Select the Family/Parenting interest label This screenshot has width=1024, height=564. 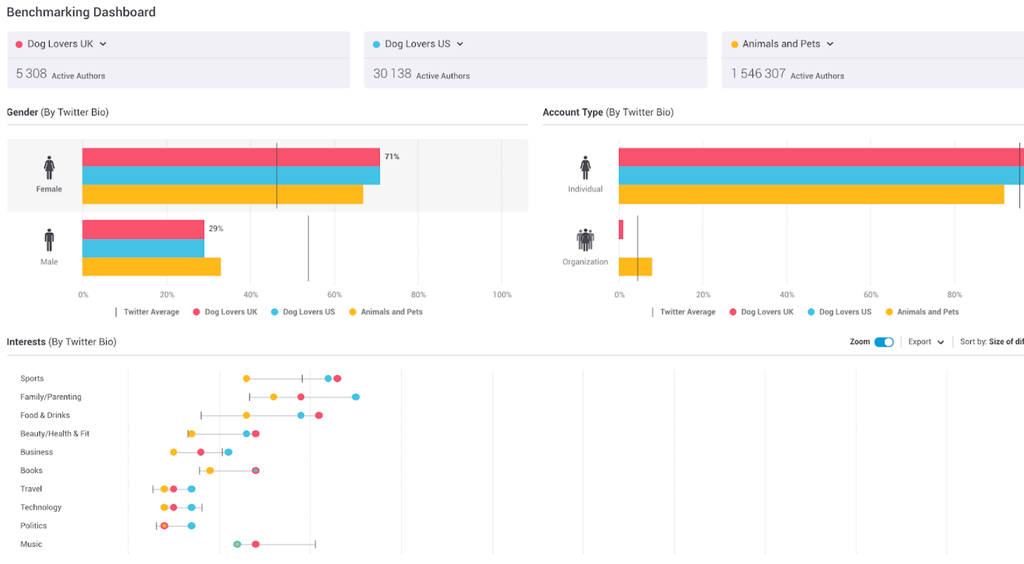51,397
